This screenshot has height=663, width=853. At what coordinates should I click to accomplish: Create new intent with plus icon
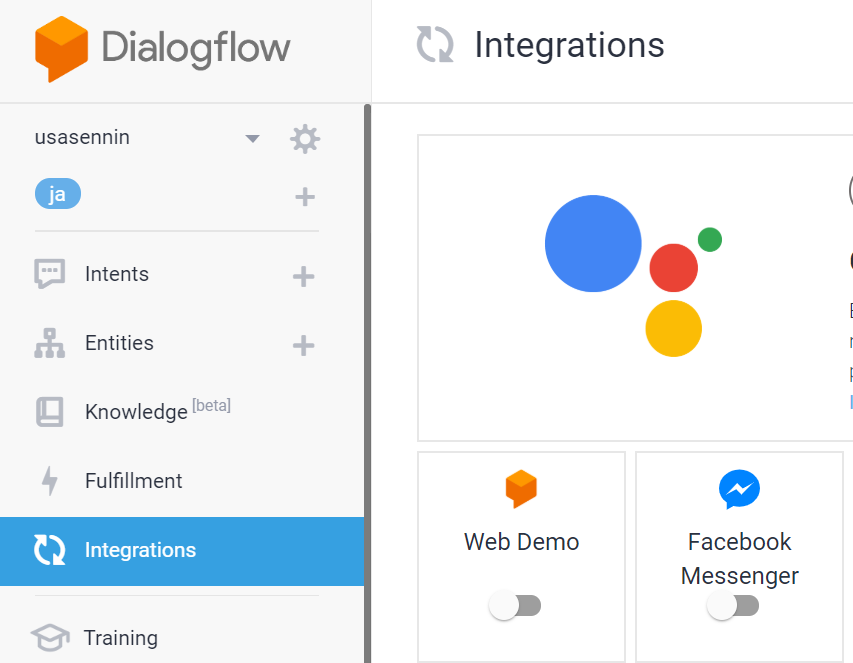click(x=303, y=277)
